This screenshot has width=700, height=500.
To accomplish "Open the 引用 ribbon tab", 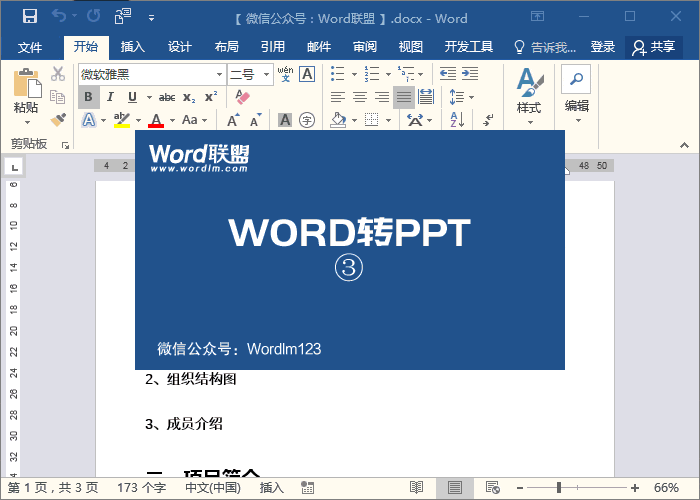I will 273,47.
